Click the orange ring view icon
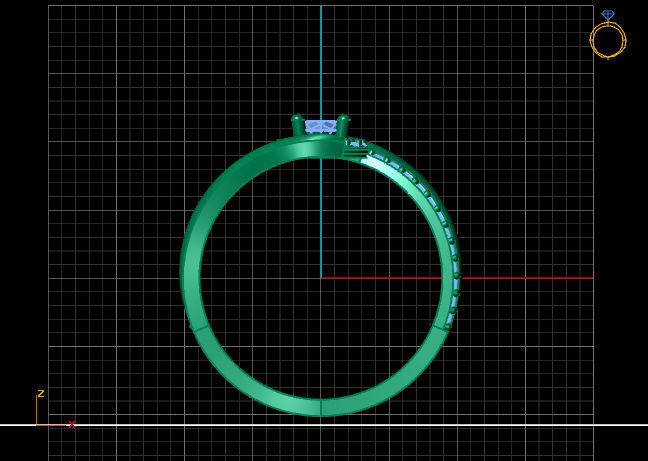Viewport: 648px width, 461px height. click(608, 35)
